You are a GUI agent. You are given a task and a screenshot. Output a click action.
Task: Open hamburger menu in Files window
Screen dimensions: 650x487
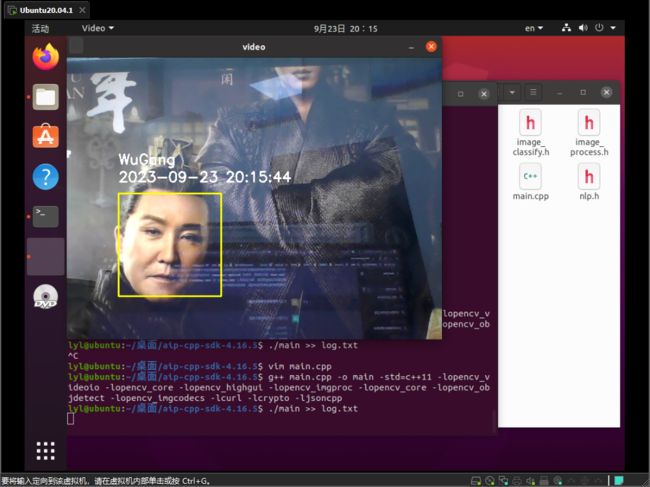(x=533, y=92)
